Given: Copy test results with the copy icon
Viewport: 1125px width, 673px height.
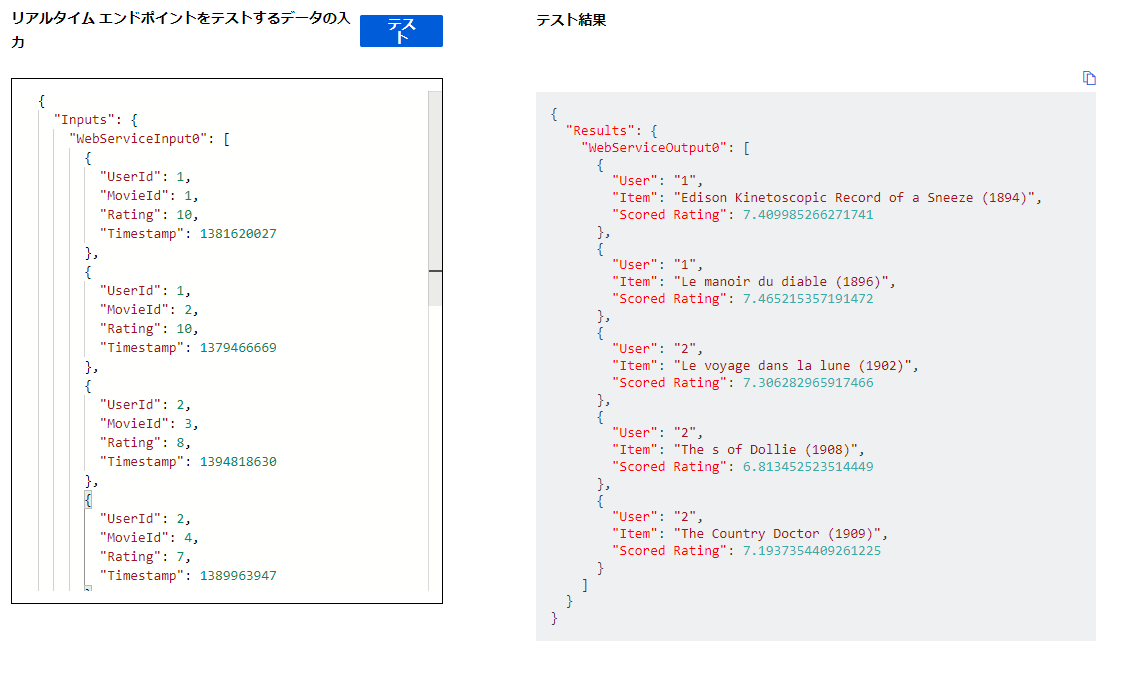Looking at the screenshot, I should (x=1089, y=78).
